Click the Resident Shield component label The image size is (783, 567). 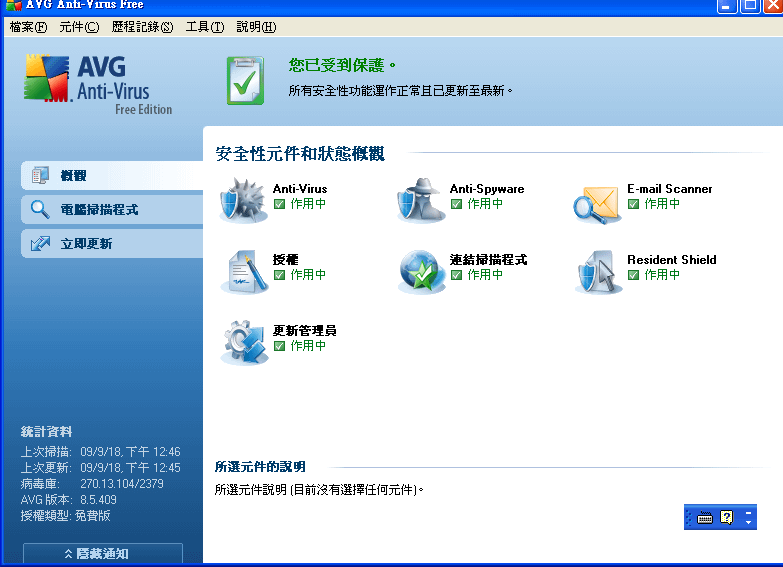672,260
